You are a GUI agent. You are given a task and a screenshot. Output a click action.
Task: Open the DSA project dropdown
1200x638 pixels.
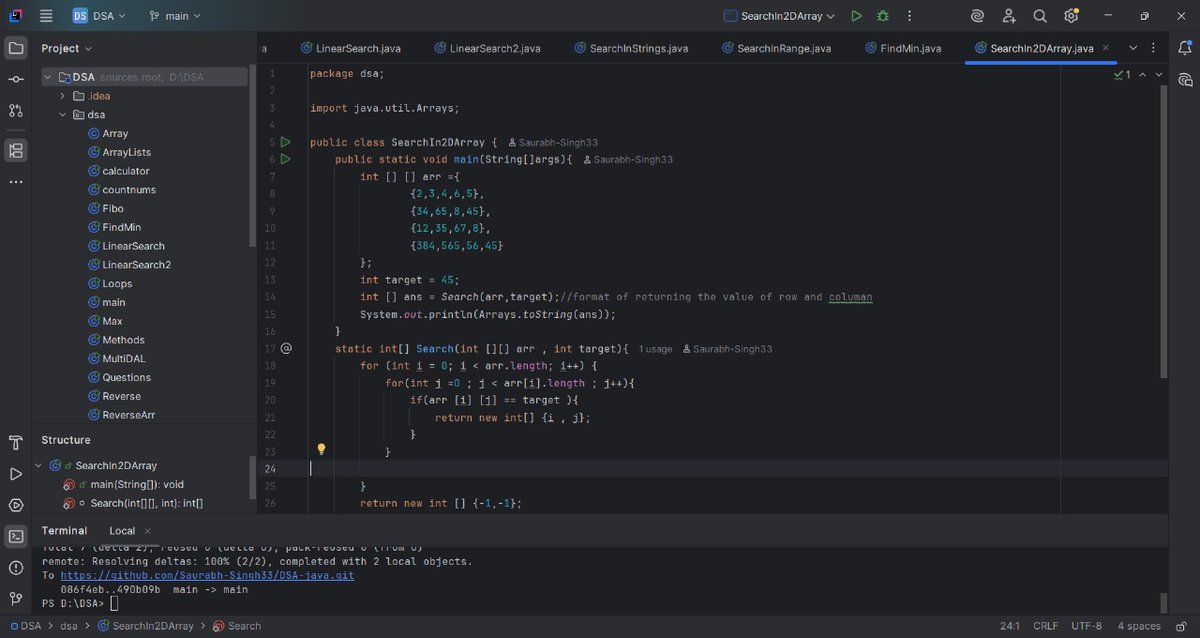pyautogui.click(x=99, y=16)
